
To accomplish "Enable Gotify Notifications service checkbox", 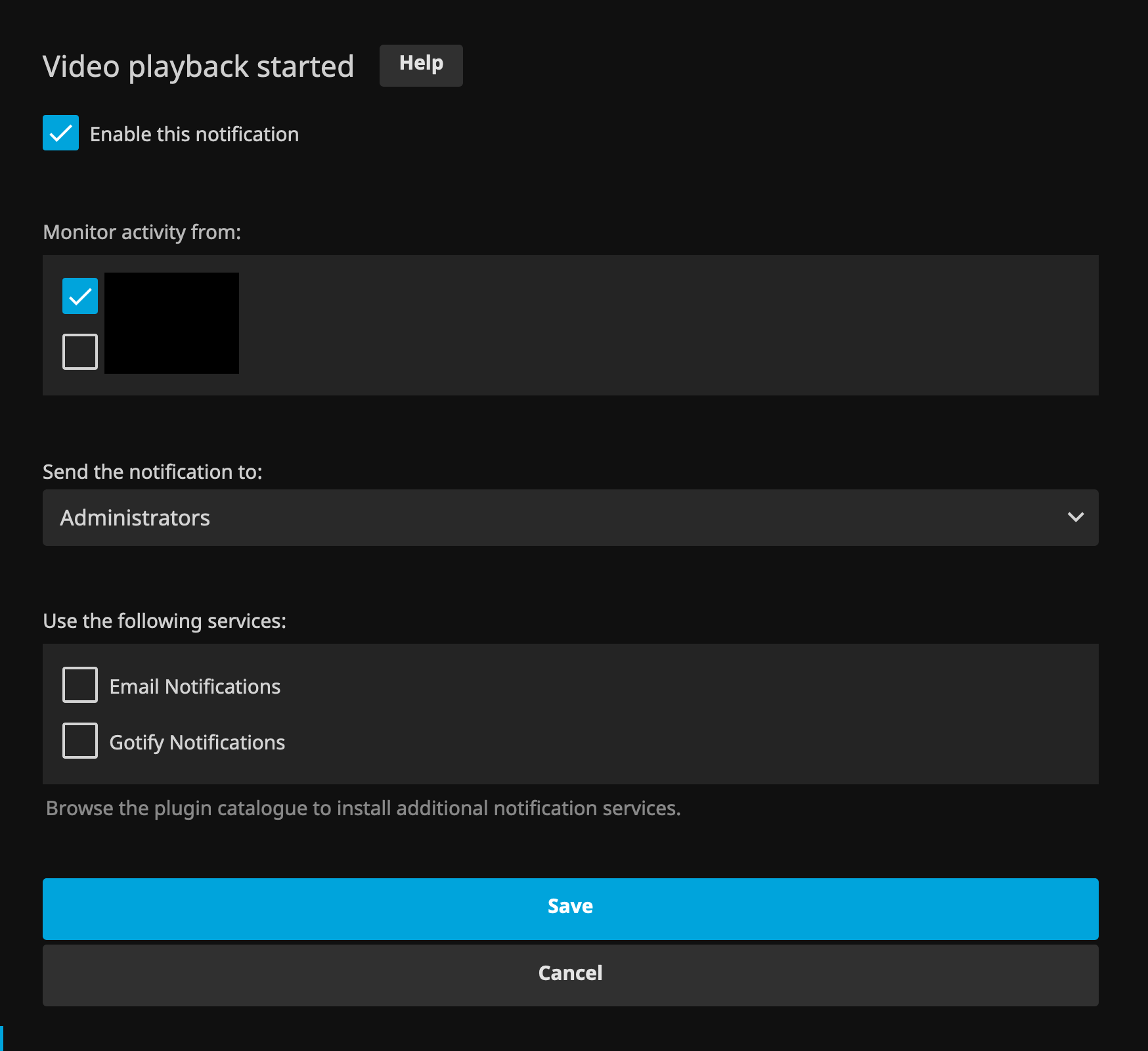I will [x=80, y=740].
